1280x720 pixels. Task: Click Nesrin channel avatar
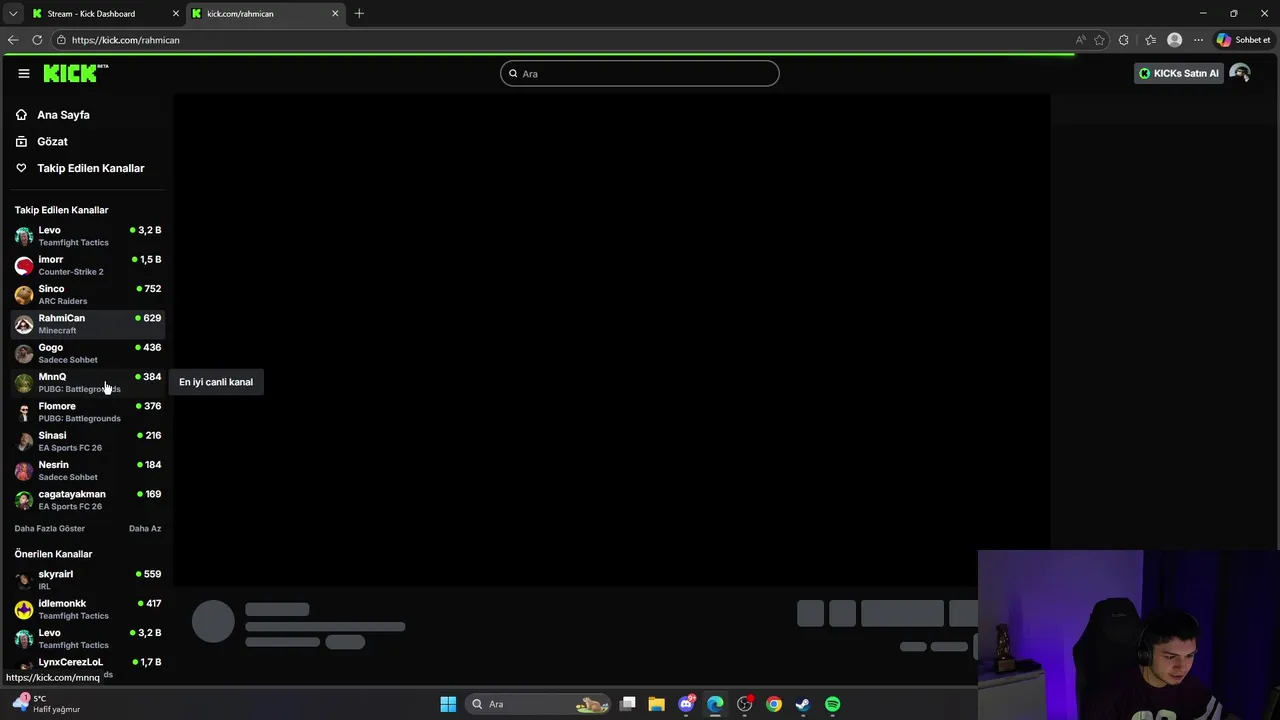click(x=24, y=471)
